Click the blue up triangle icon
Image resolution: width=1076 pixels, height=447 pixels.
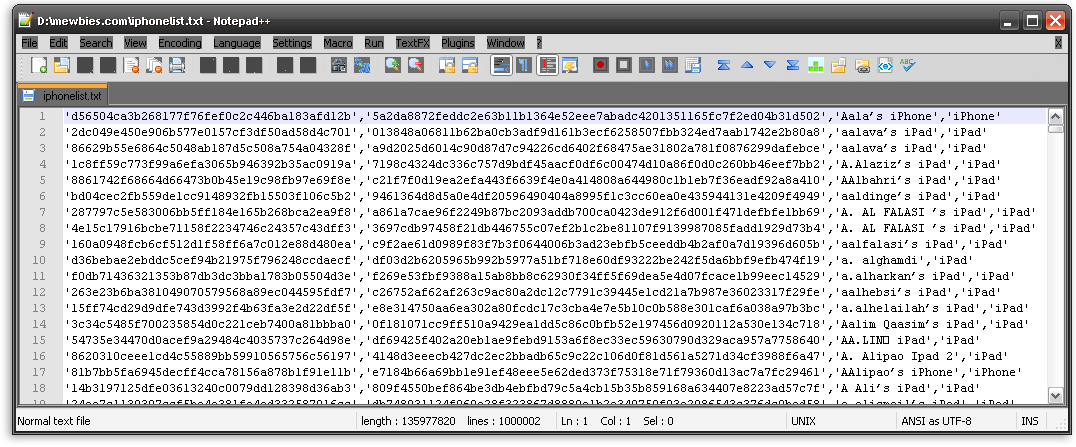747,65
